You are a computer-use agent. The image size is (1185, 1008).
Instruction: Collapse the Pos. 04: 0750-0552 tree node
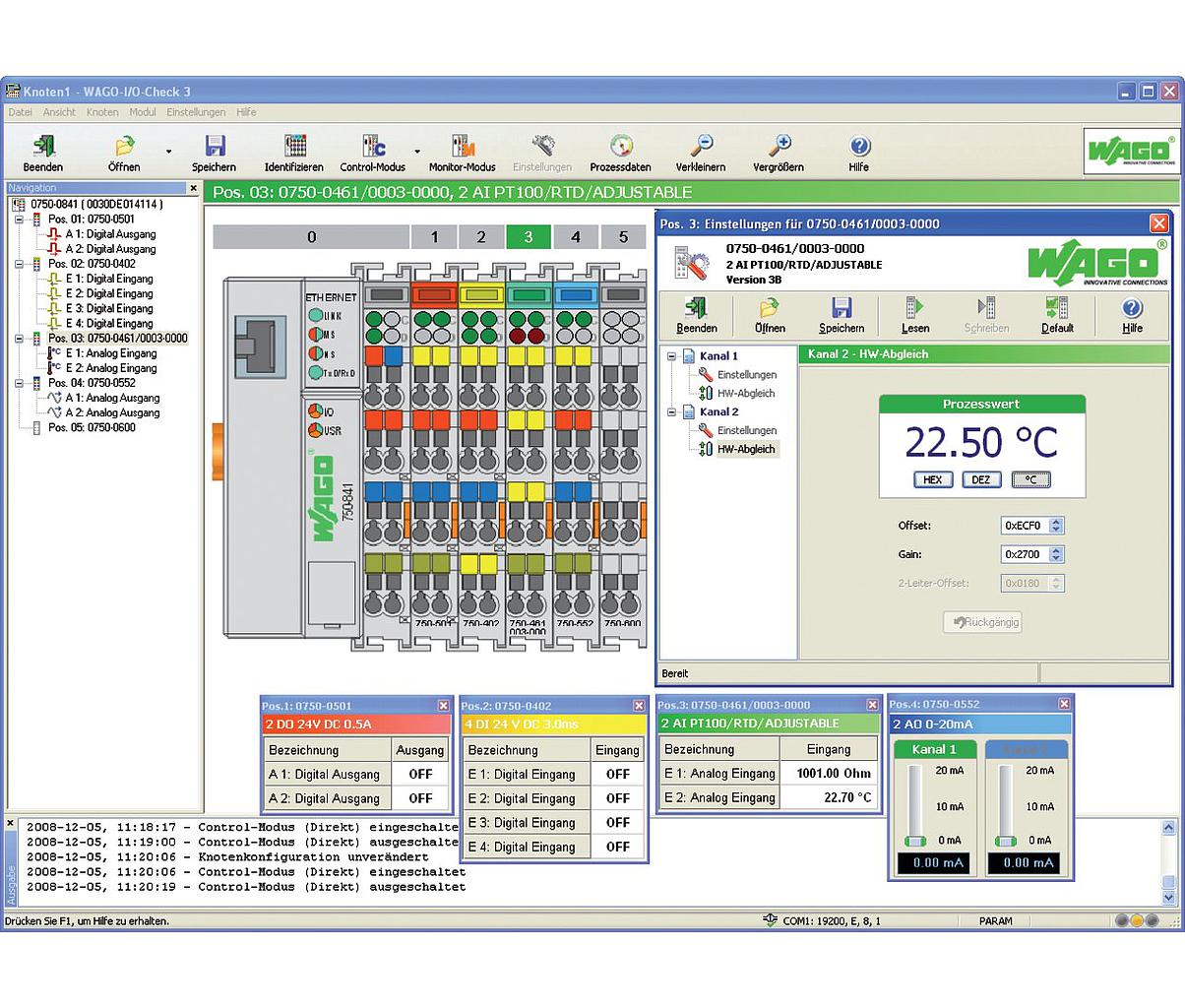pyautogui.click(x=19, y=383)
